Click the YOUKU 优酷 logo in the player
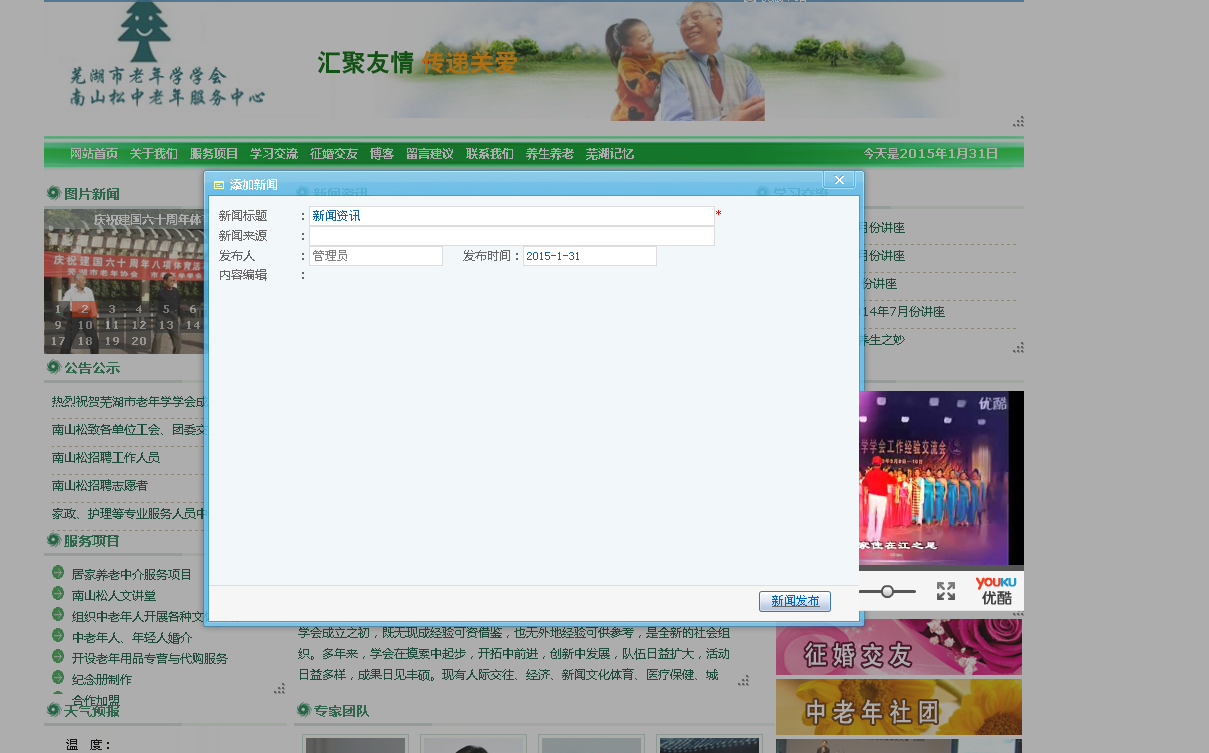Screen dimensions: 1209x753 pos(996,590)
